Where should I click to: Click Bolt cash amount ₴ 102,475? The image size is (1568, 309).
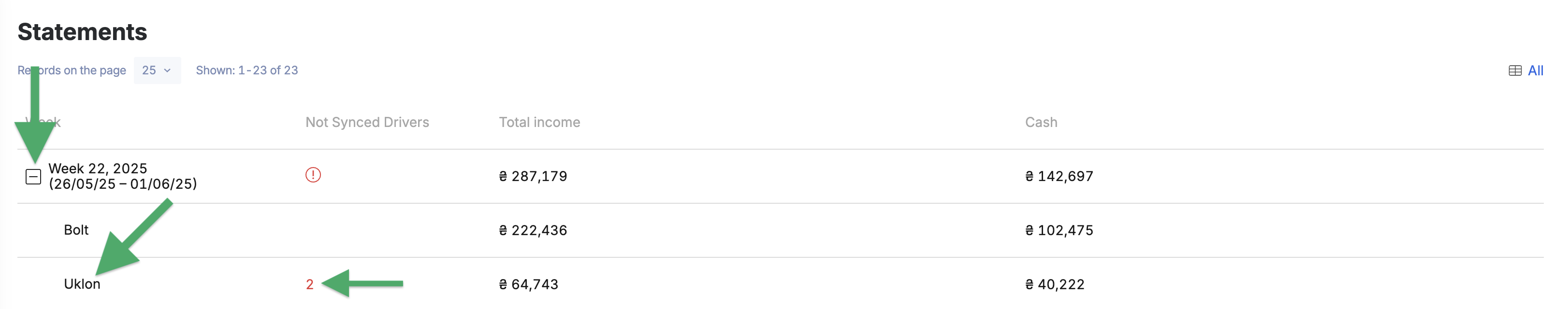coord(1059,230)
